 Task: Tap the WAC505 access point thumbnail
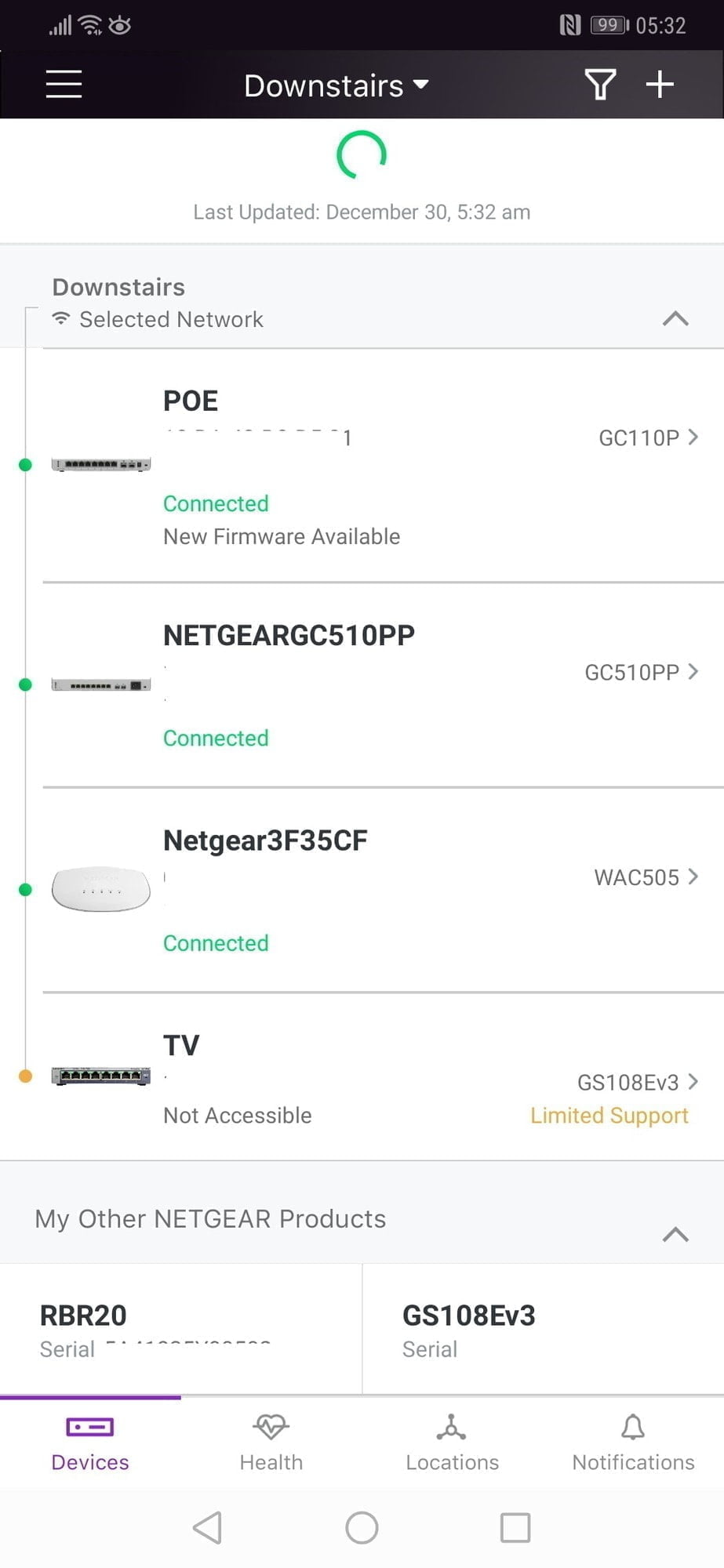tap(100, 889)
